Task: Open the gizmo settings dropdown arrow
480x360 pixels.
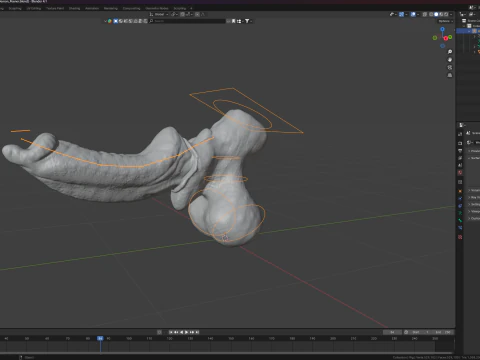Action: (x=406, y=14)
